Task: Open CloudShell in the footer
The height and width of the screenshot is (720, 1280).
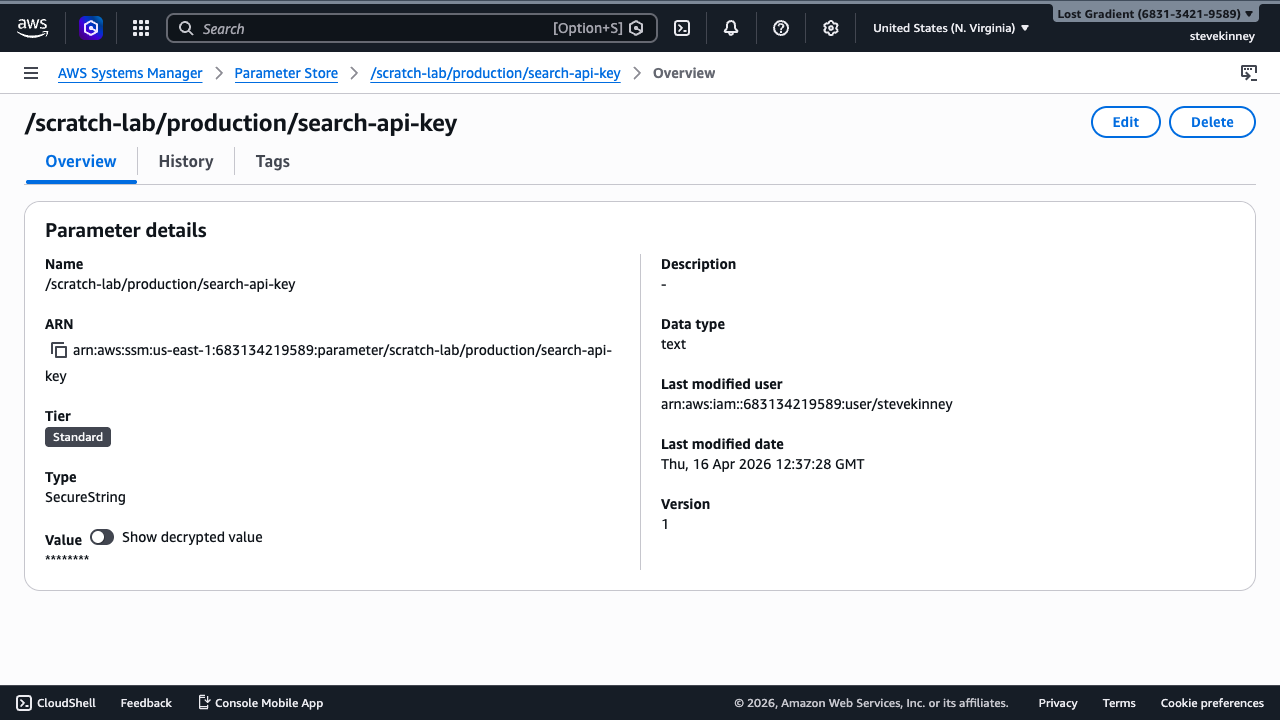Action: [x=56, y=703]
